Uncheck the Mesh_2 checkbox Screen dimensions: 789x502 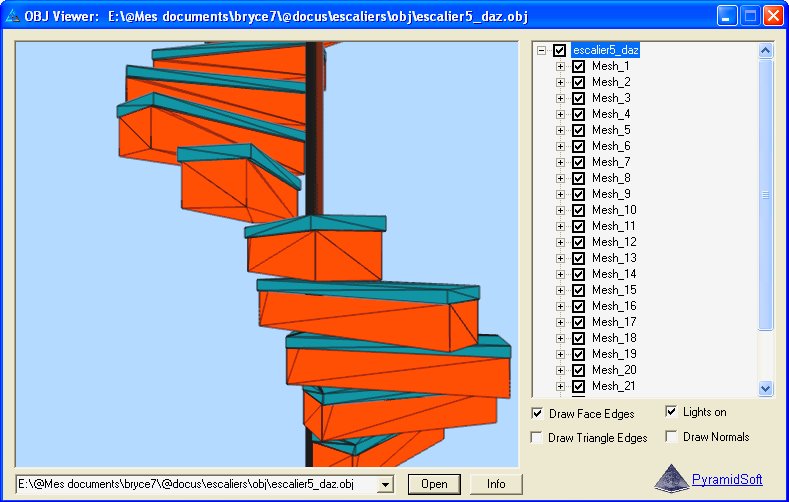click(579, 82)
